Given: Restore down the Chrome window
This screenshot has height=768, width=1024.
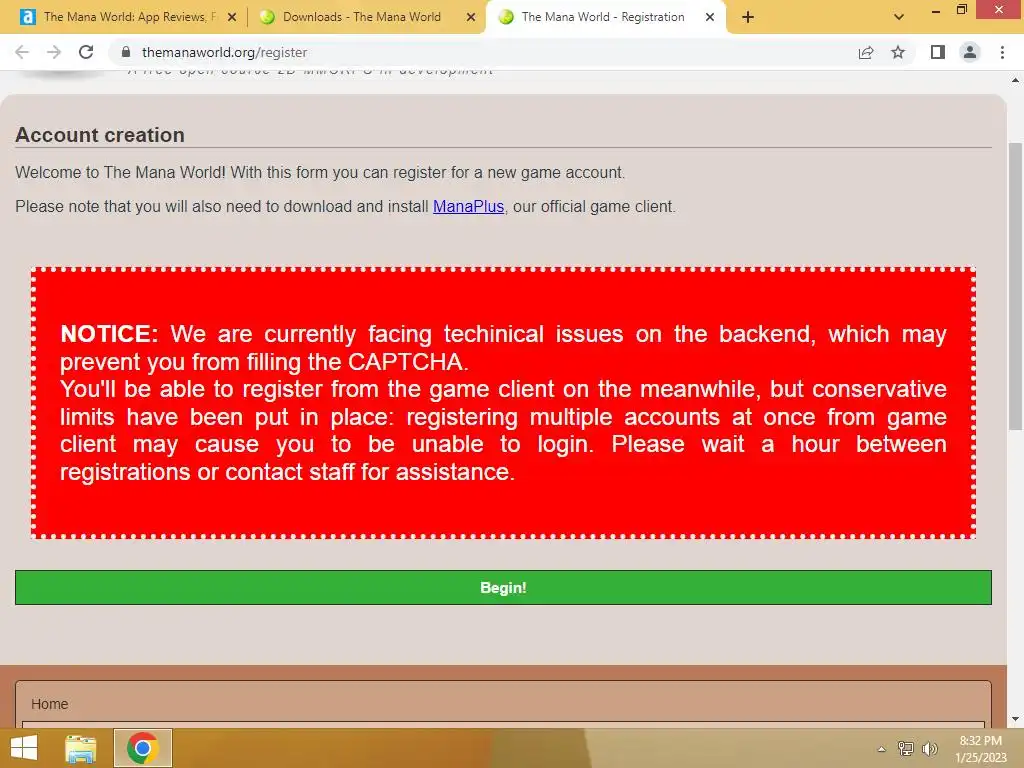Looking at the screenshot, I should pos(962,10).
